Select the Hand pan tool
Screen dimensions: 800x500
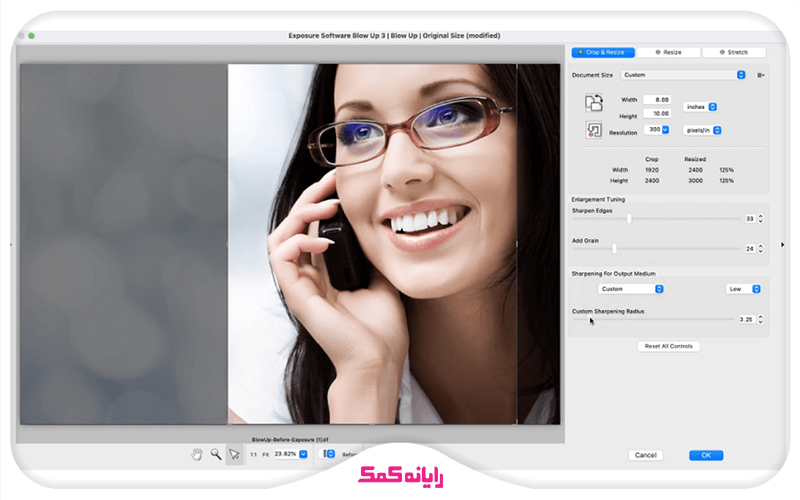(197, 454)
